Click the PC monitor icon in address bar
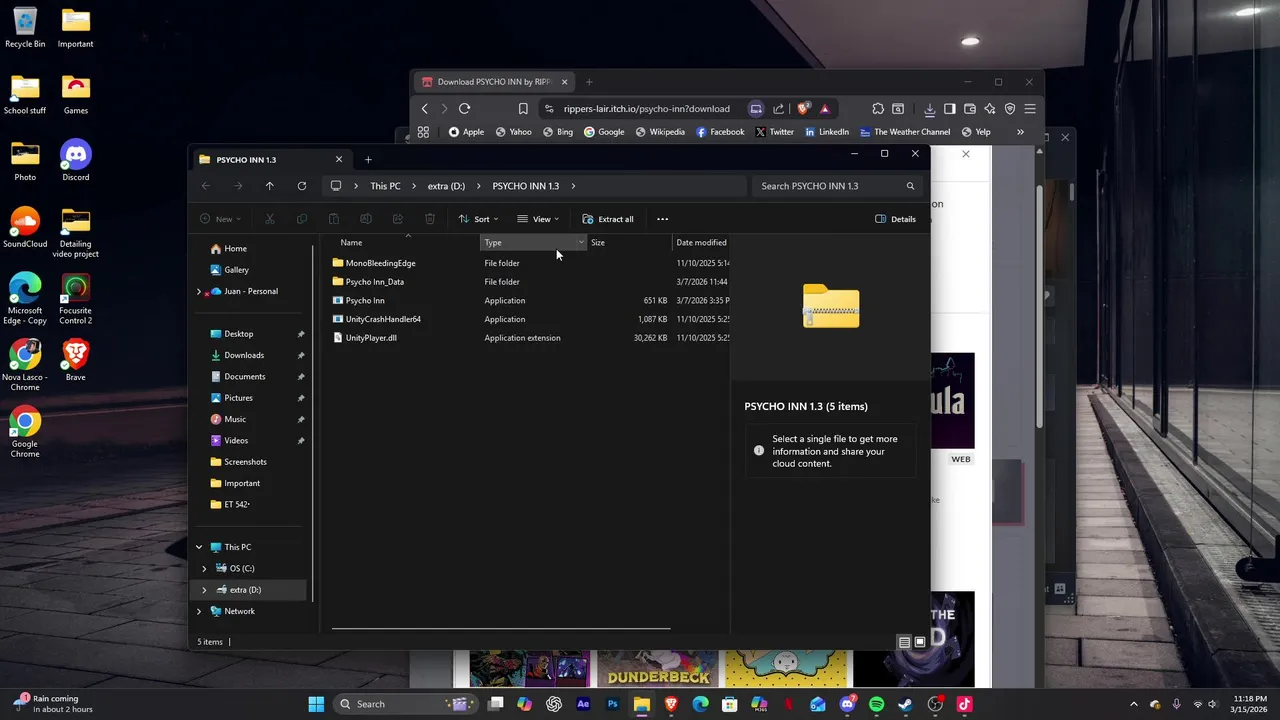1280x720 pixels. [336, 186]
